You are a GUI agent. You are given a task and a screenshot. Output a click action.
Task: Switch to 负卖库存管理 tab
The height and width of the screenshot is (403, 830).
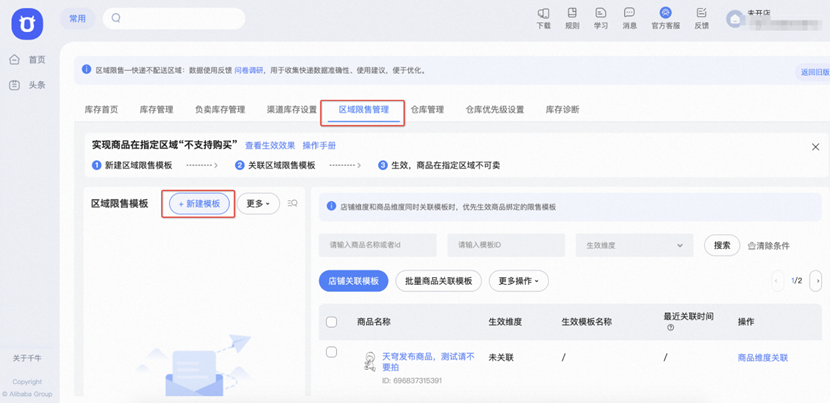coord(220,110)
